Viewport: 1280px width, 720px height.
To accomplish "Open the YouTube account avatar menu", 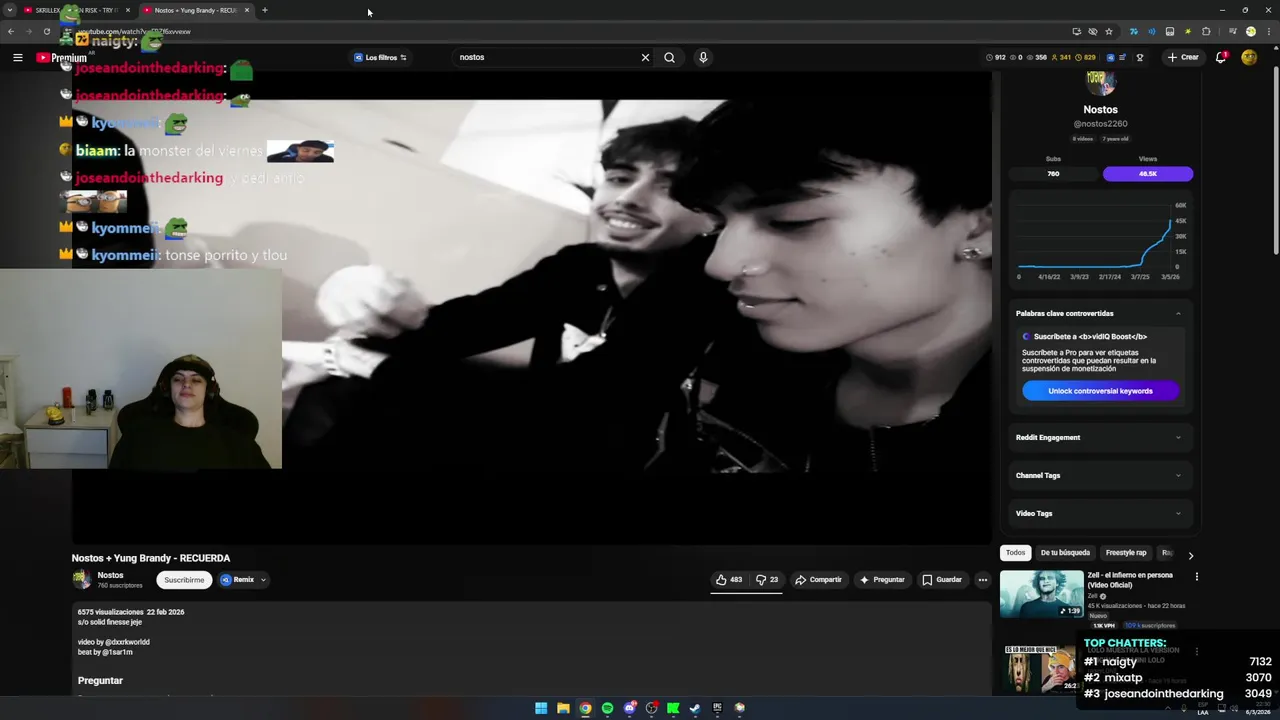I will point(1249,57).
